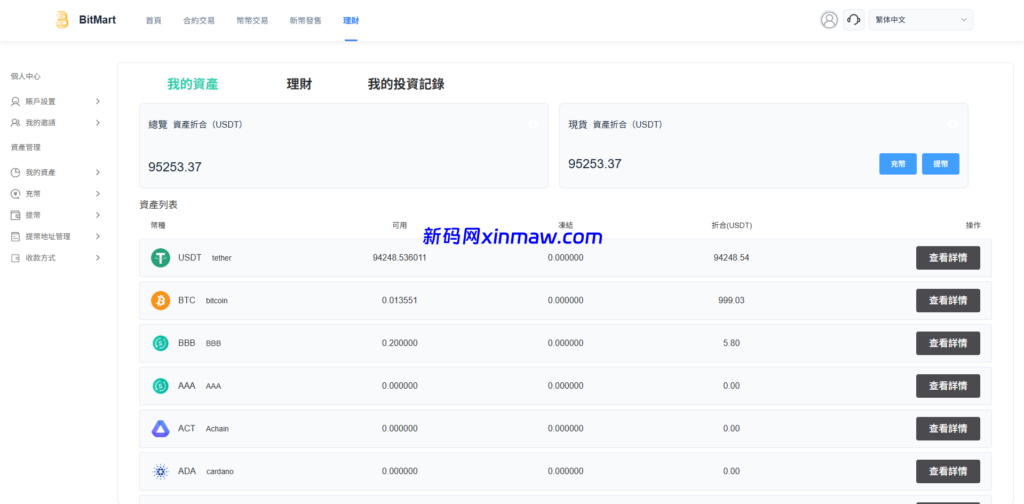
Task: Click the 我的邀請 sidebar icon
Action: tap(16, 123)
